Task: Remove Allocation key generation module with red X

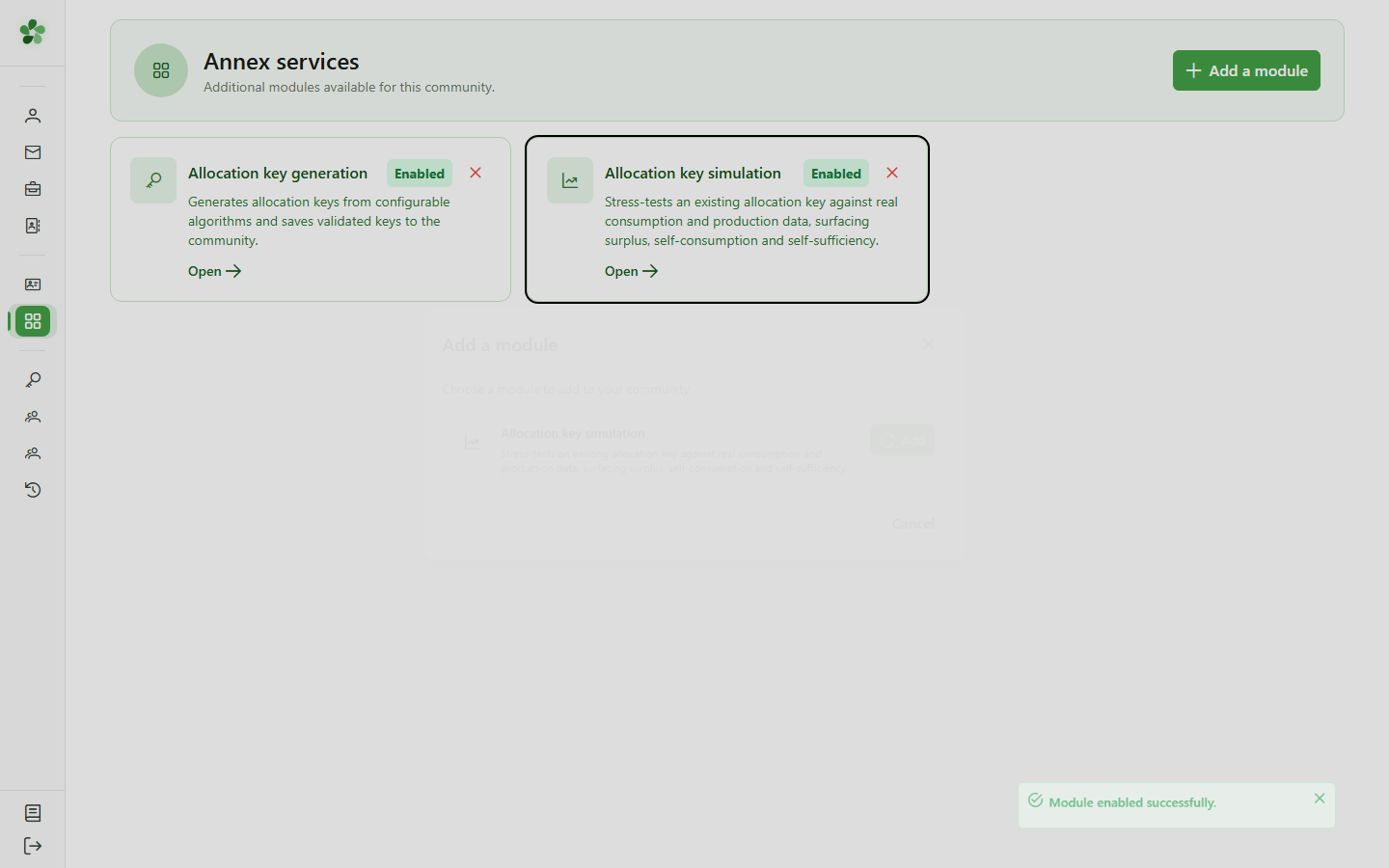Action: tap(476, 173)
